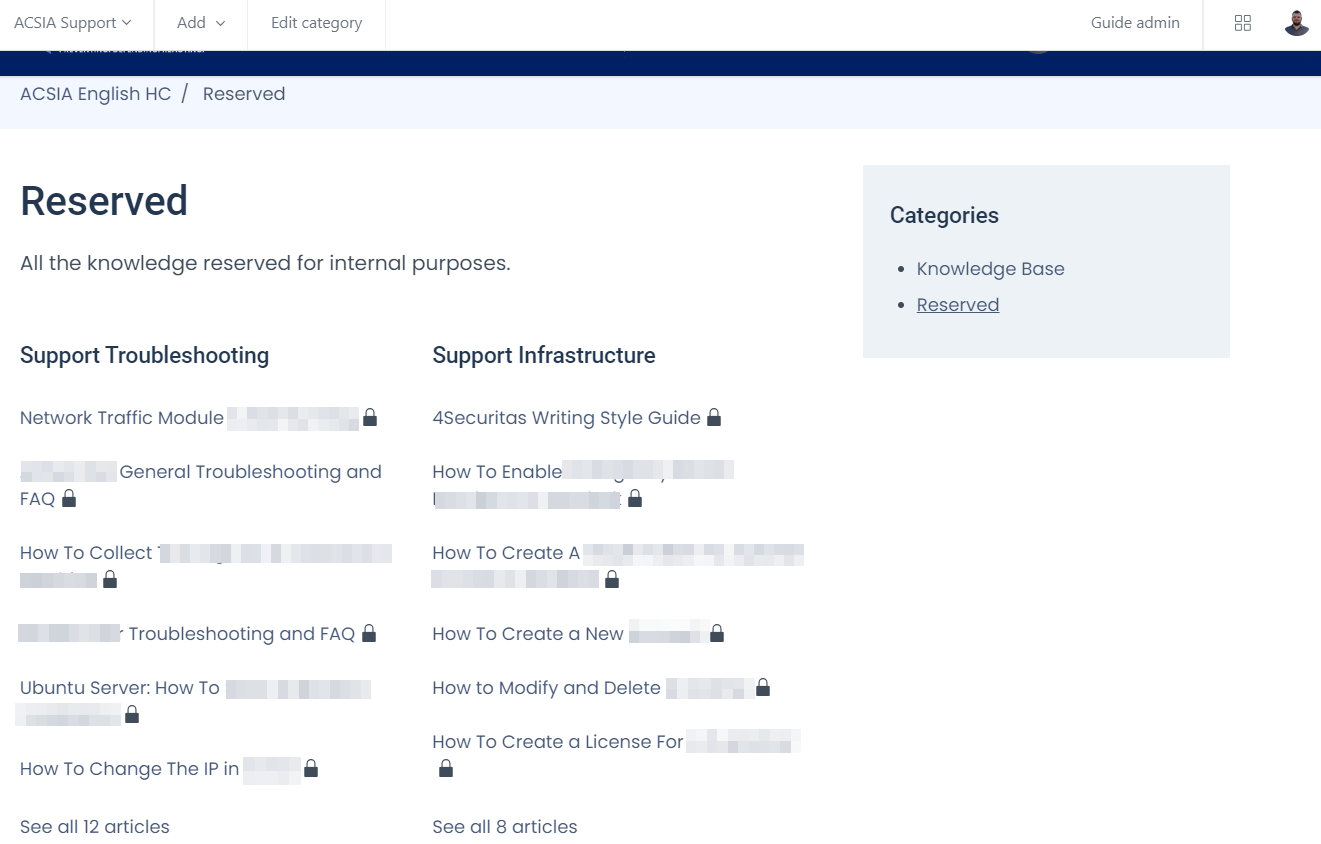This screenshot has width=1321, height=844.
Task: Open the Add dropdown menu
Action: point(201,23)
